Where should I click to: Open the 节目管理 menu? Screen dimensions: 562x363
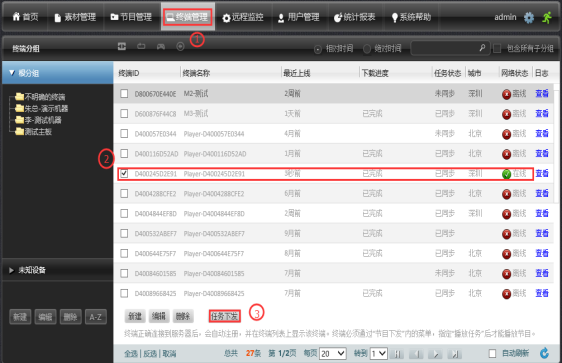tap(131, 17)
